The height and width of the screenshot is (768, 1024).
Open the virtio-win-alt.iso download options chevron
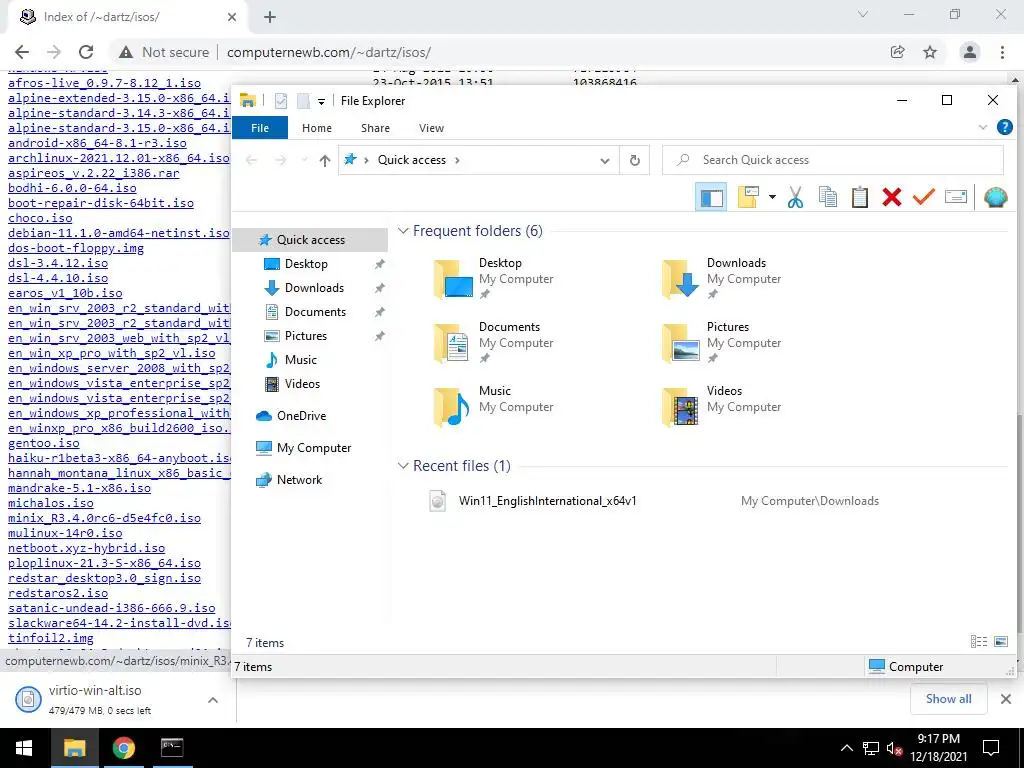coord(213,700)
